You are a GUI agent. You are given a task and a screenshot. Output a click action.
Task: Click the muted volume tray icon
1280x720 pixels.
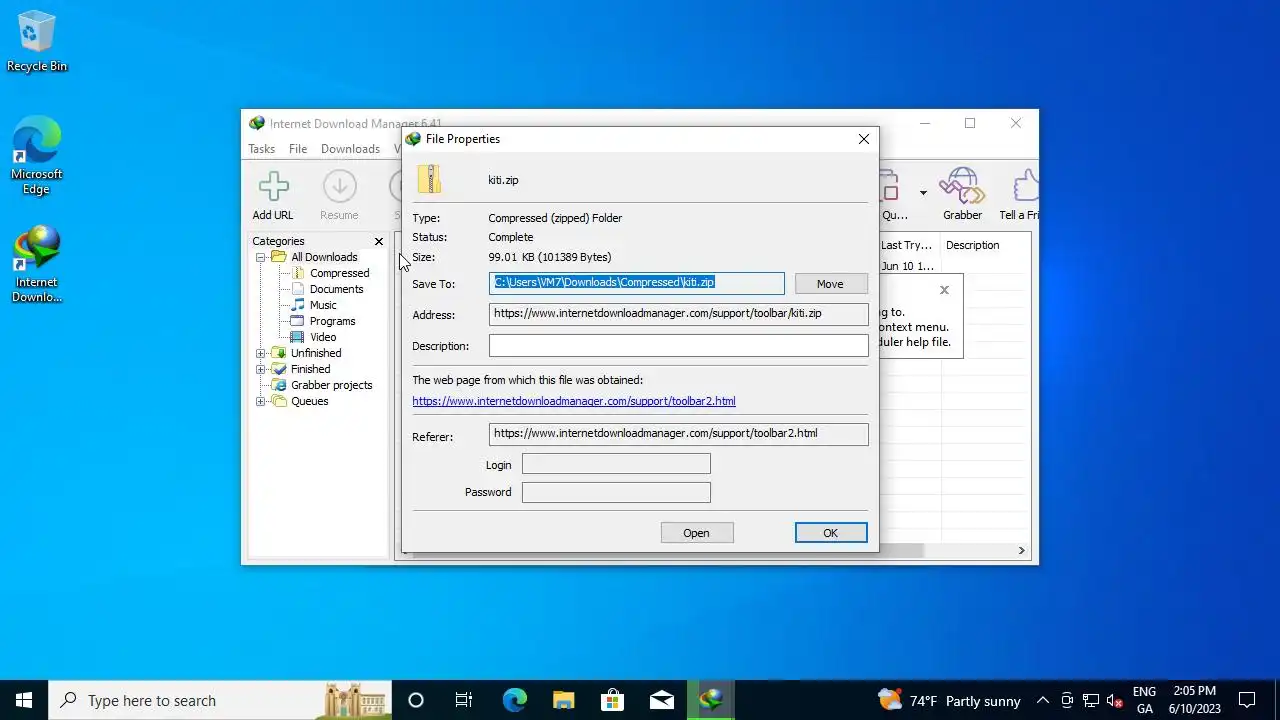(x=1114, y=700)
